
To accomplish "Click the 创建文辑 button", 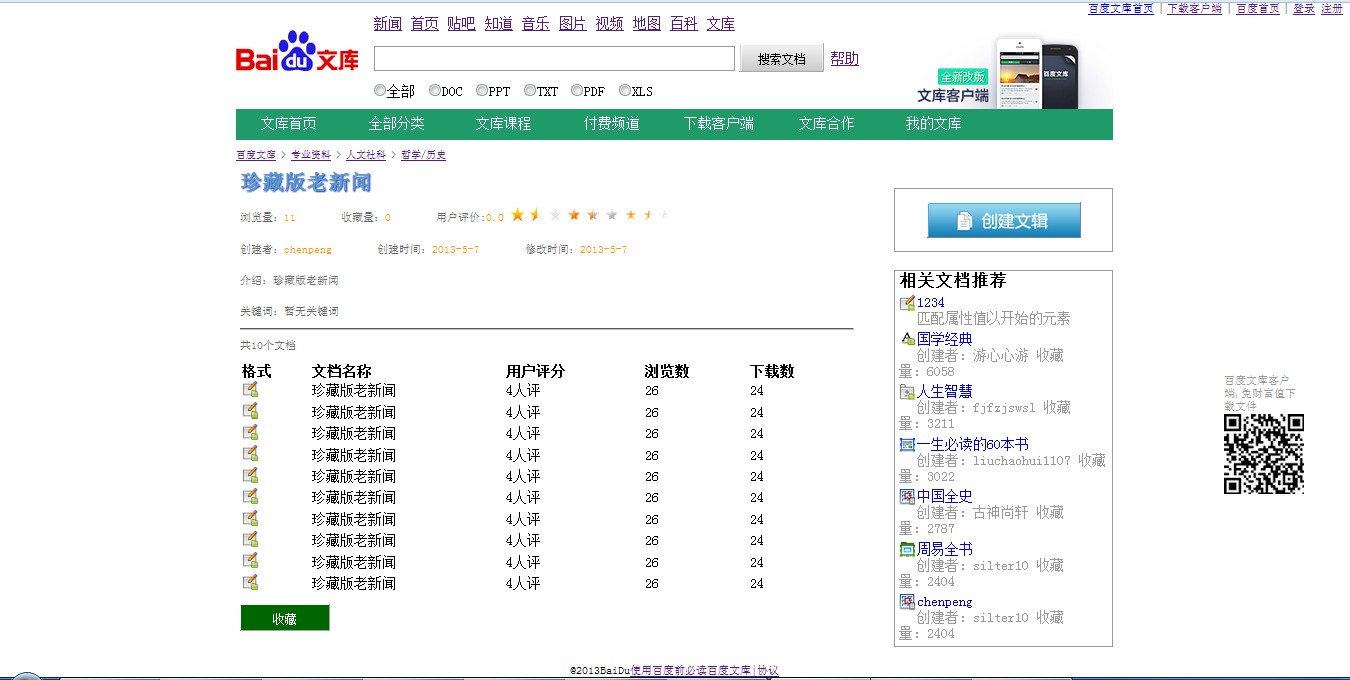I will pos(1004,220).
